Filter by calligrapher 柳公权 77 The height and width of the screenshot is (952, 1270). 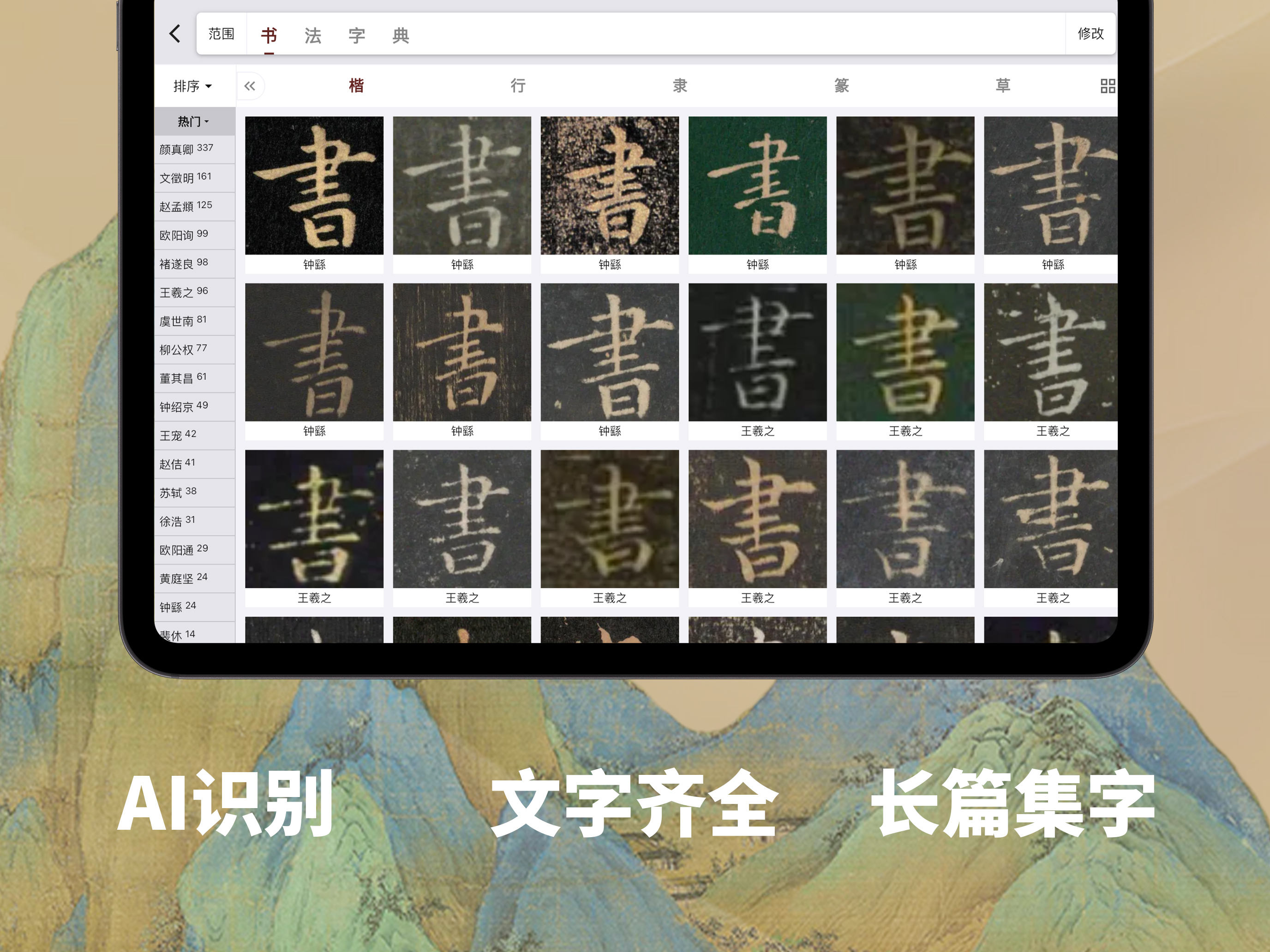[195, 350]
